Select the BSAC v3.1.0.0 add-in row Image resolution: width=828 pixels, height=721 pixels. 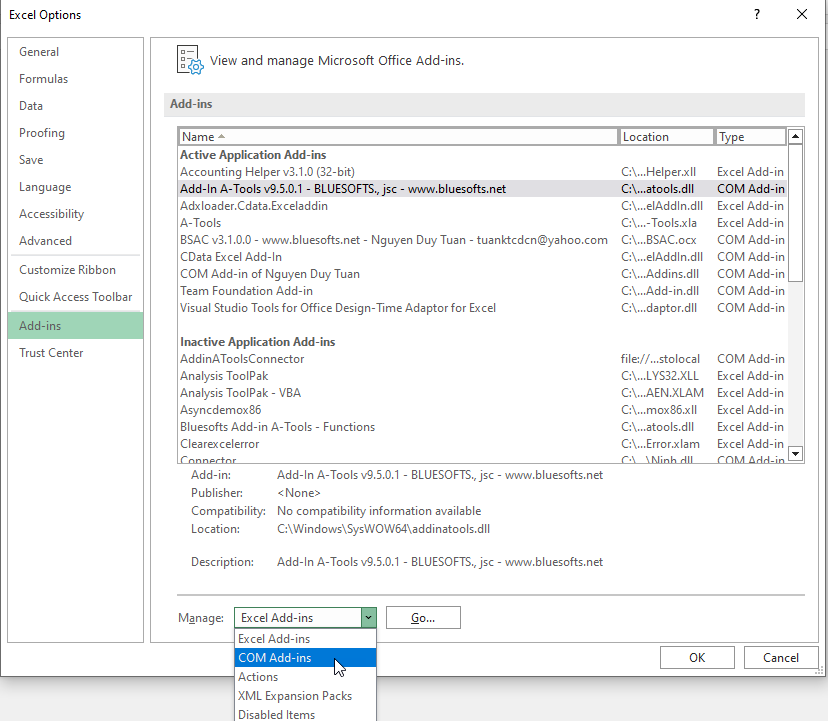[483, 239]
